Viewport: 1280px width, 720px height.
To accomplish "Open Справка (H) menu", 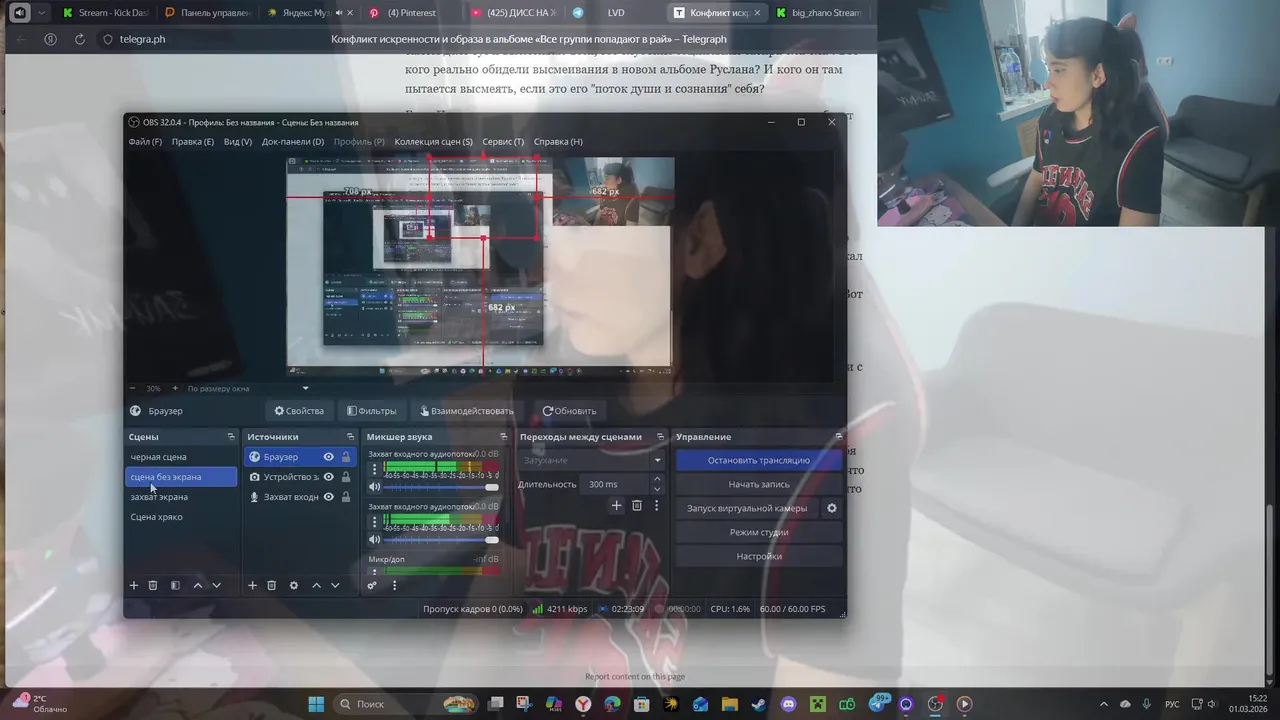I will coord(558,142).
